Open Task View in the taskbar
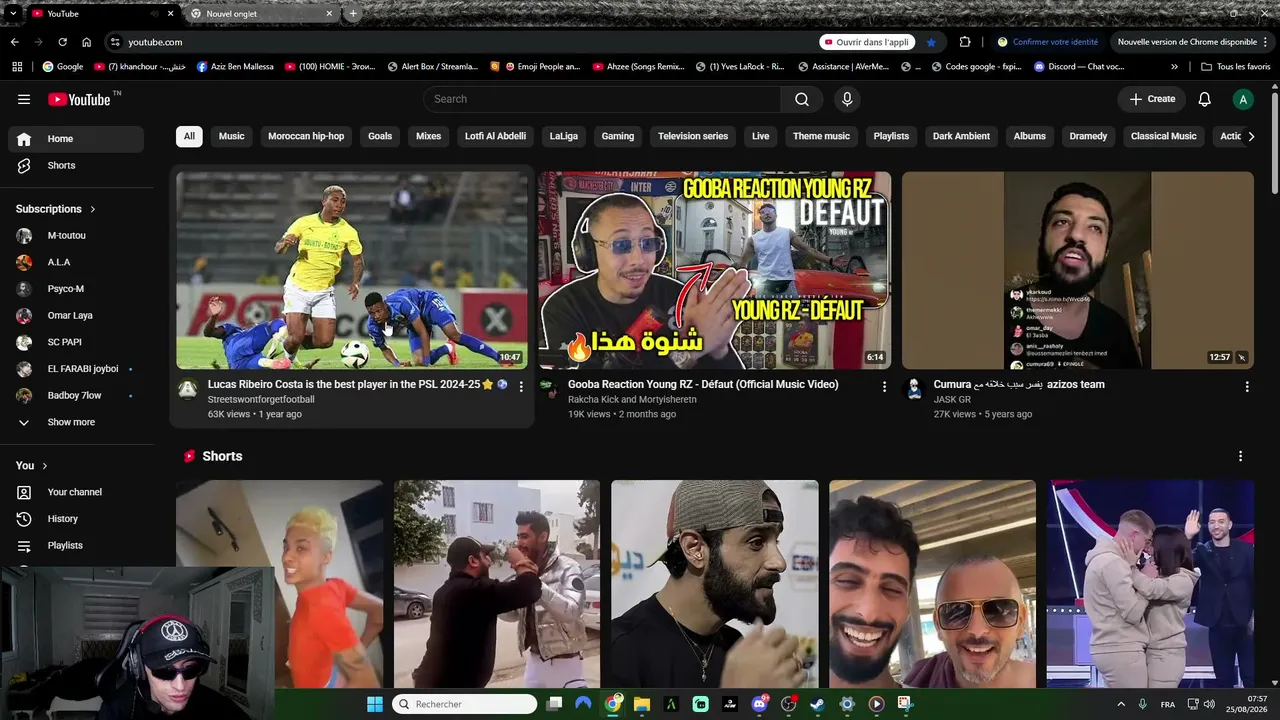1280x720 pixels. (555, 704)
